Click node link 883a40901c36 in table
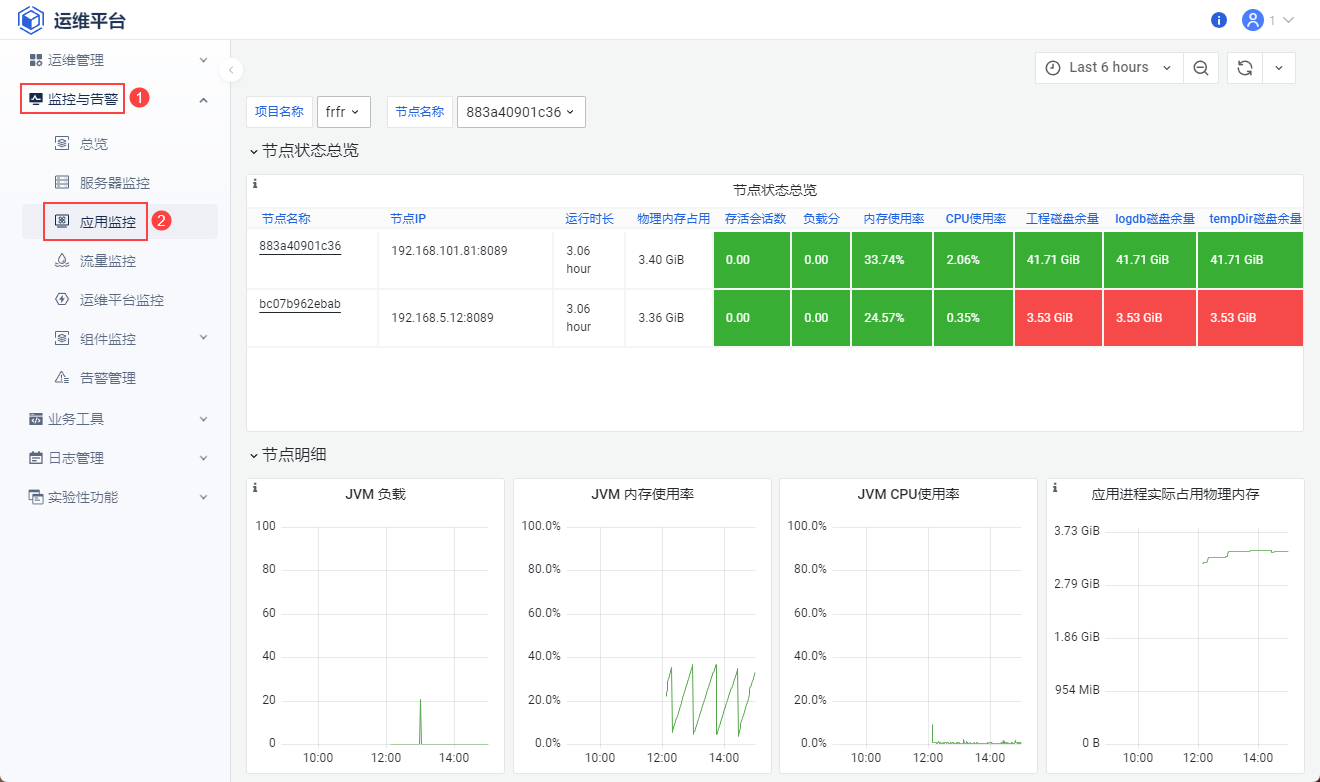 click(300, 246)
